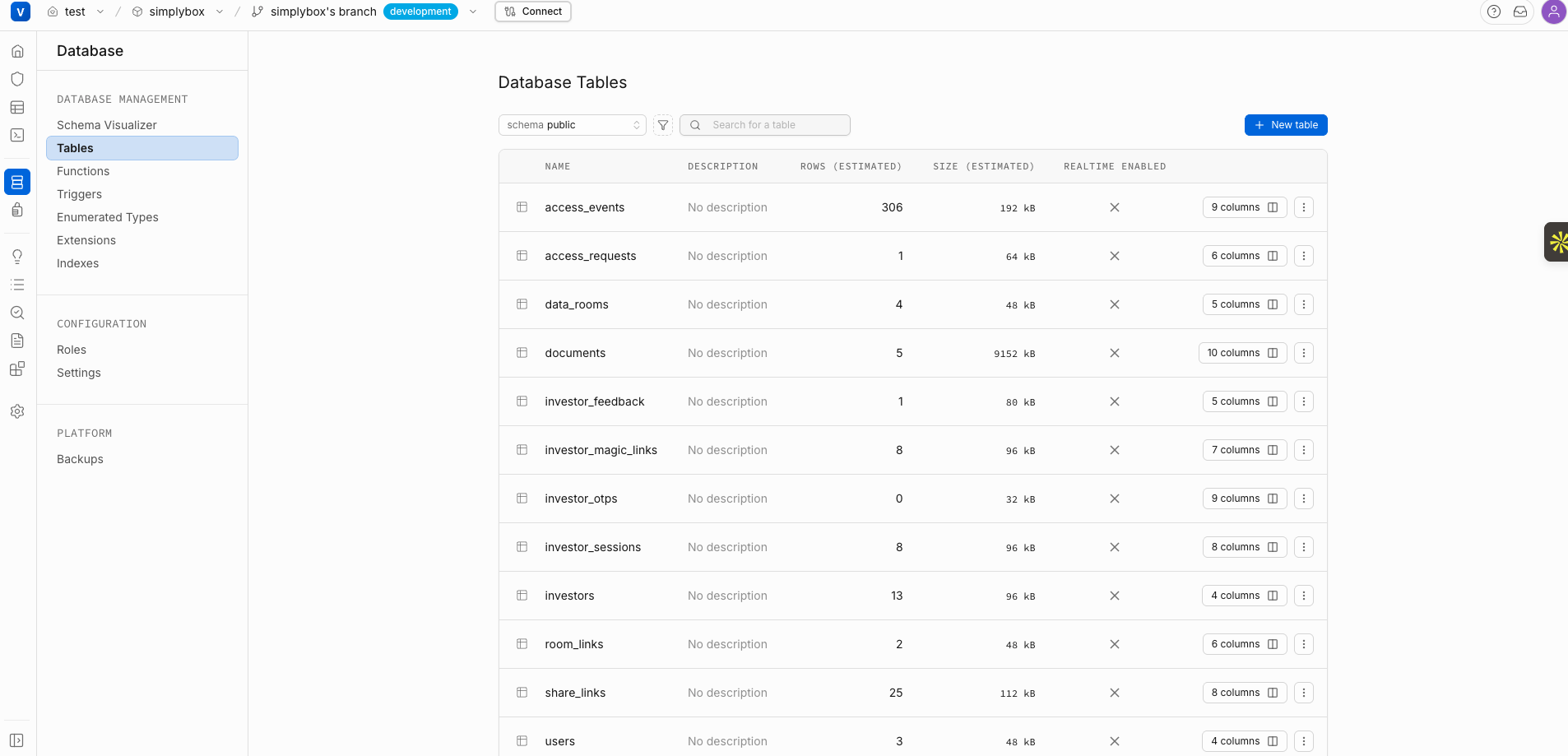This screenshot has width=1568, height=756.
Task: Expand the development branch chevron
Action: coord(473,12)
